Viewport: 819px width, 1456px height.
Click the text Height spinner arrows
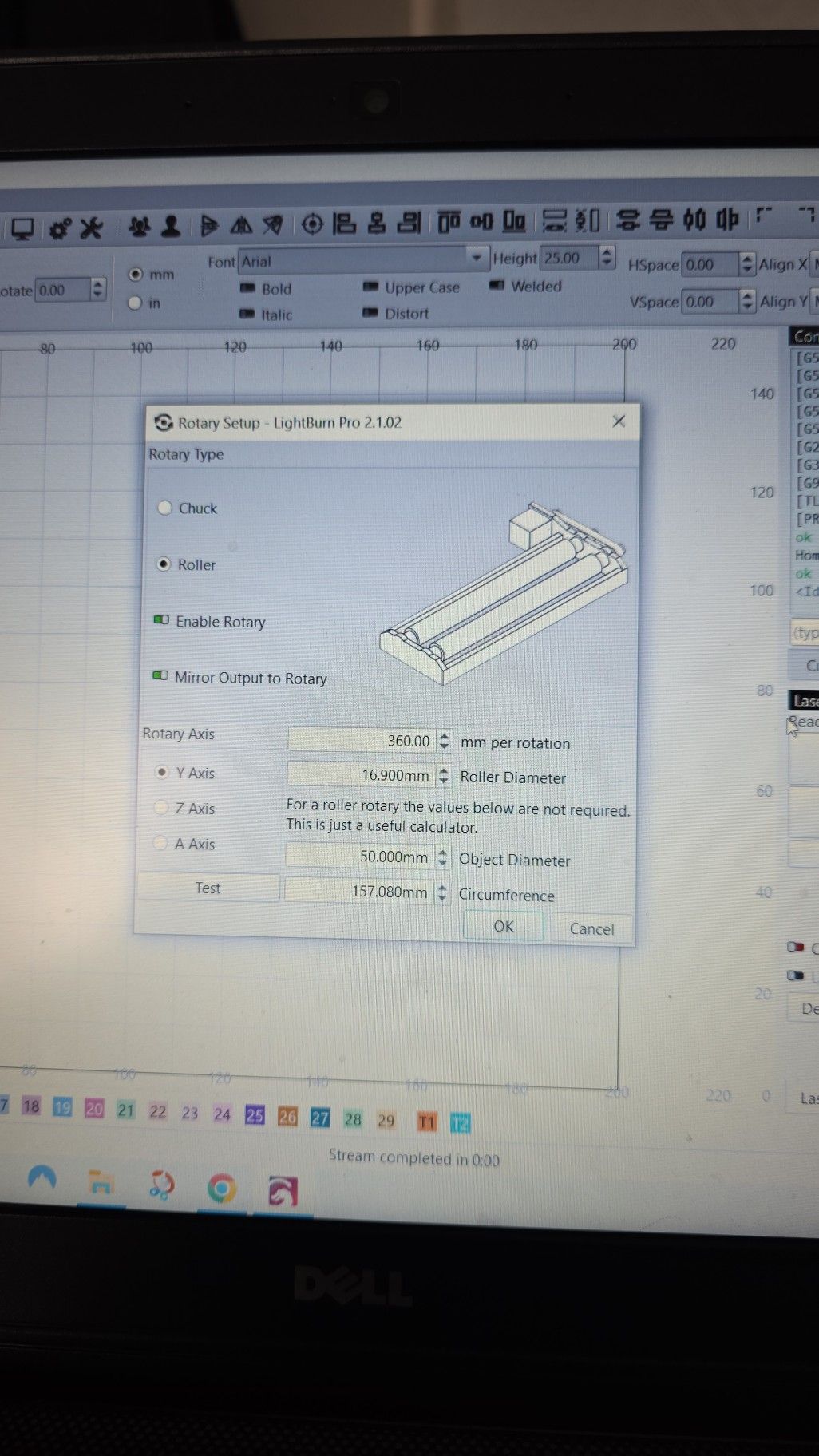coord(607,256)
